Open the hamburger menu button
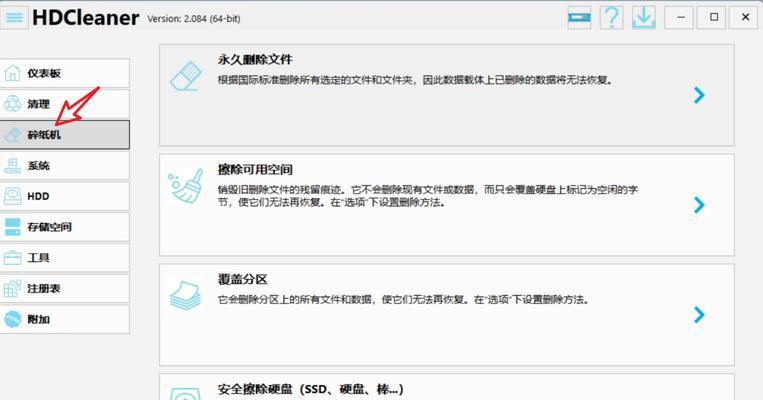 (x=14, y=18)
